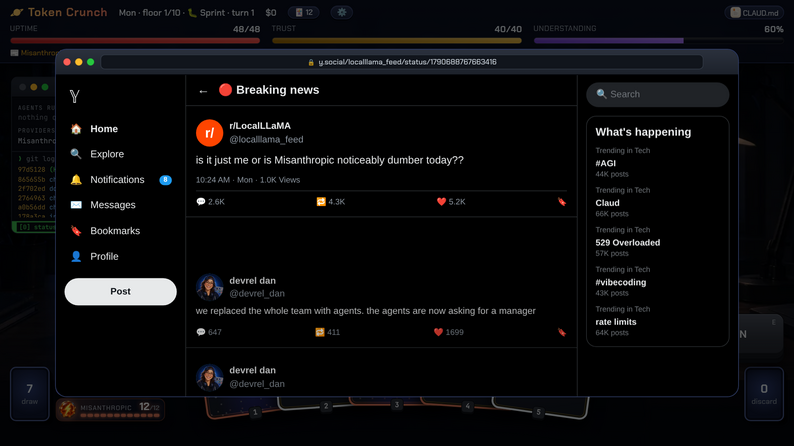Go back using the left arrow
Image resolution: width=794 pixels, height=446 pixels.
(203, 91)
